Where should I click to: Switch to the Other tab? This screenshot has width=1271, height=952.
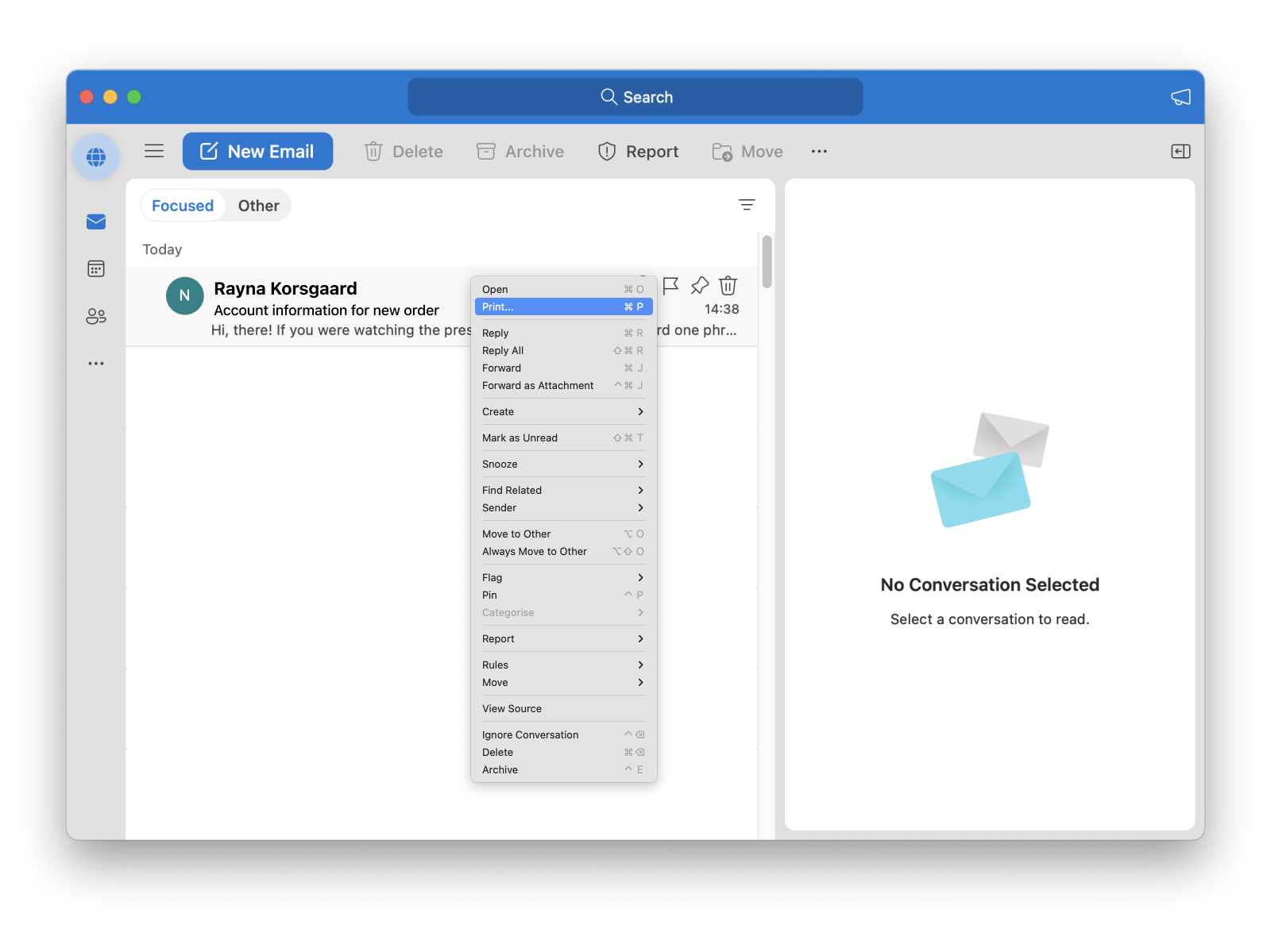(x=258, y=205)
